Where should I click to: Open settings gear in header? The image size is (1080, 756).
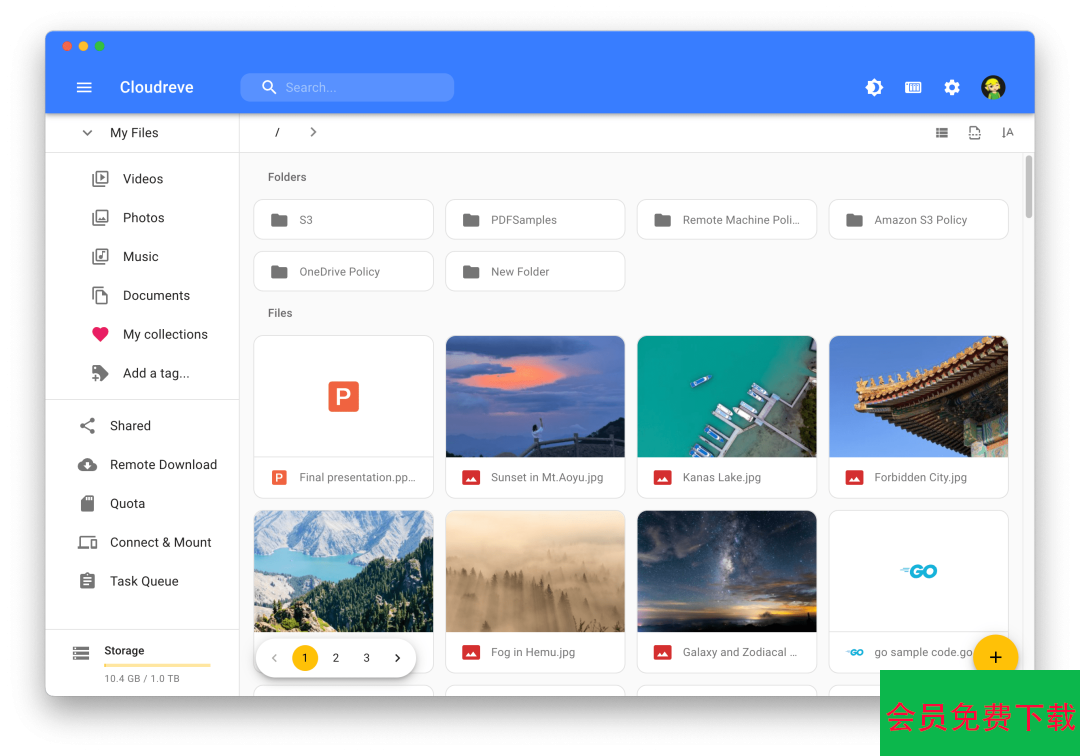pyautogui.click(x=952, y=88)
